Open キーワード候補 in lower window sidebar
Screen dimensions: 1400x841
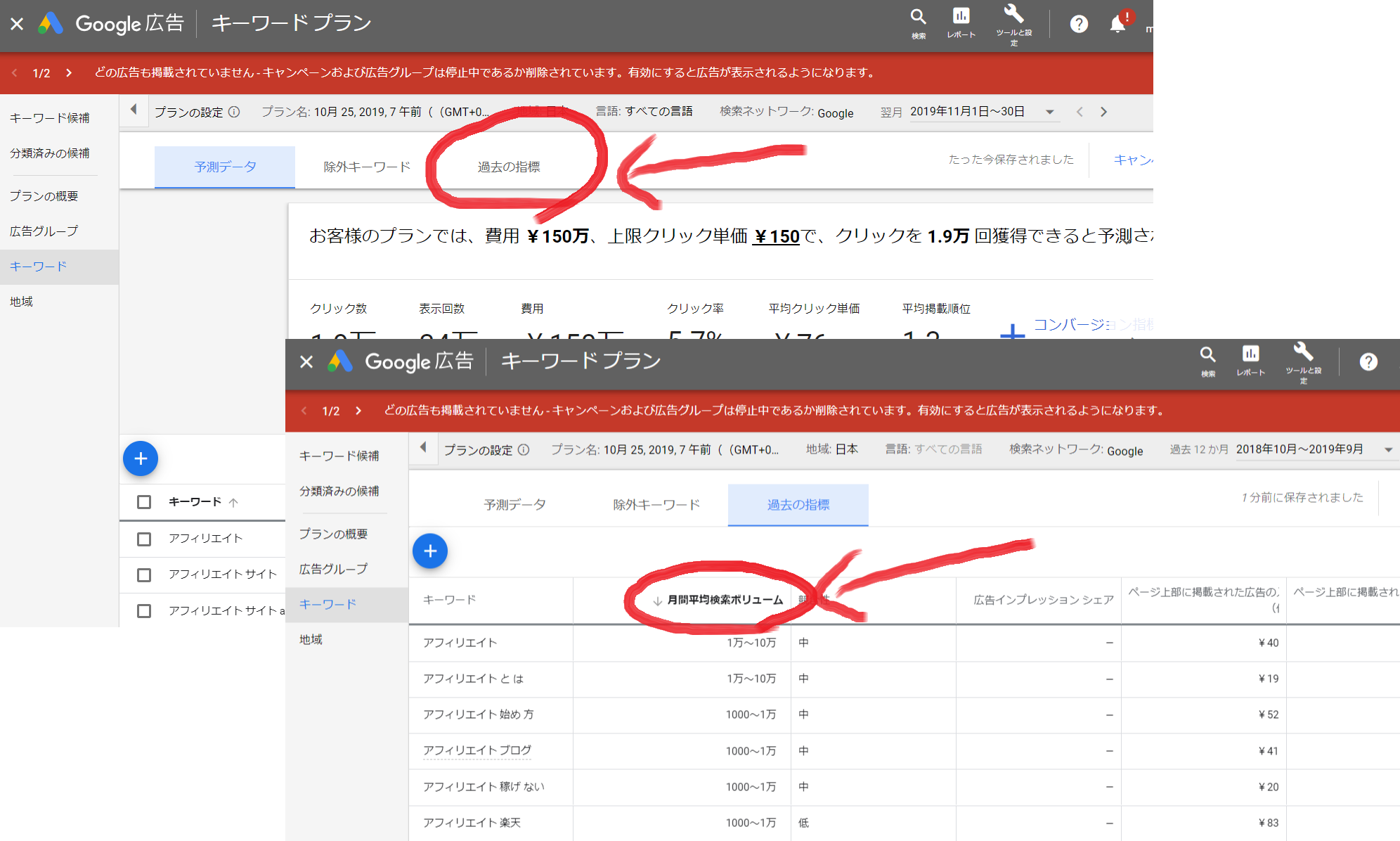pos(339,456)
